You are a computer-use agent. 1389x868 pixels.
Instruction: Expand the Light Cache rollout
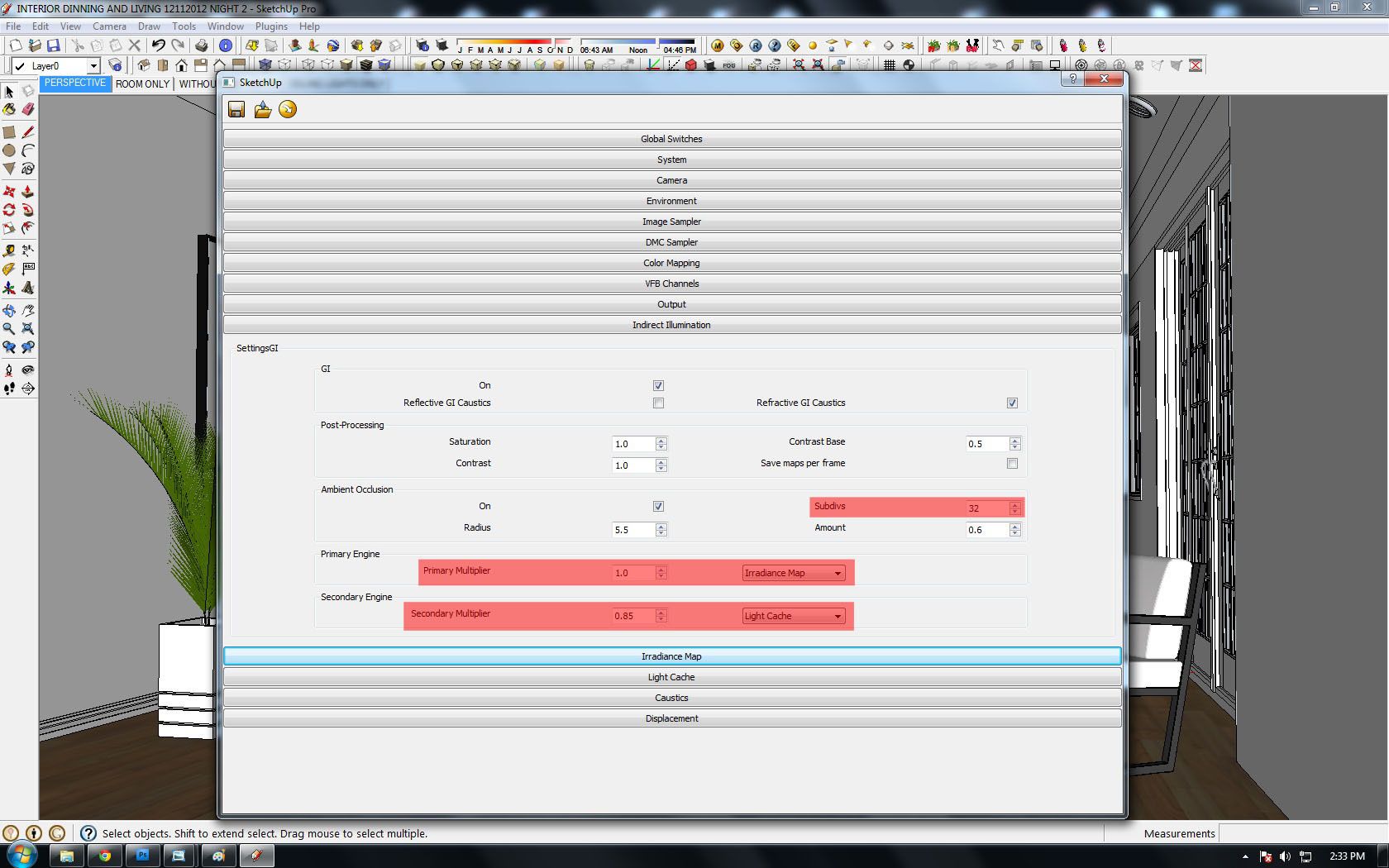coord(671,677)
